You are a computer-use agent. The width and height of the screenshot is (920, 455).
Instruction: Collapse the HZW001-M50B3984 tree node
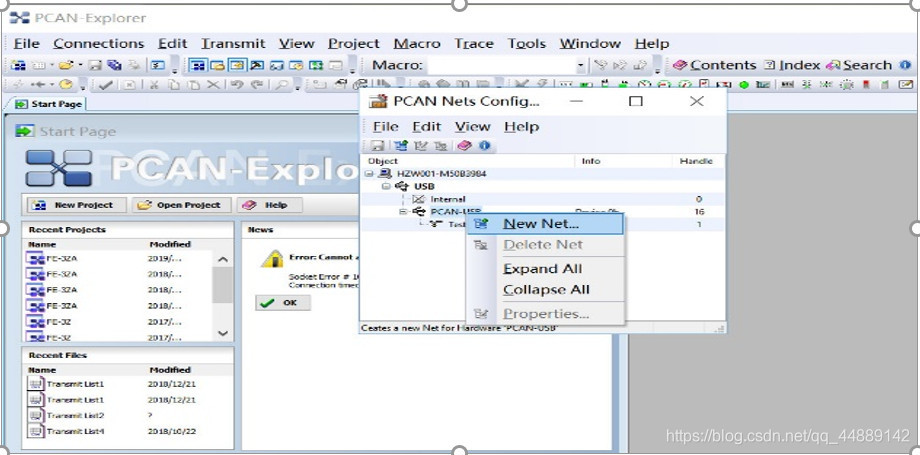(x=368, y=174)
